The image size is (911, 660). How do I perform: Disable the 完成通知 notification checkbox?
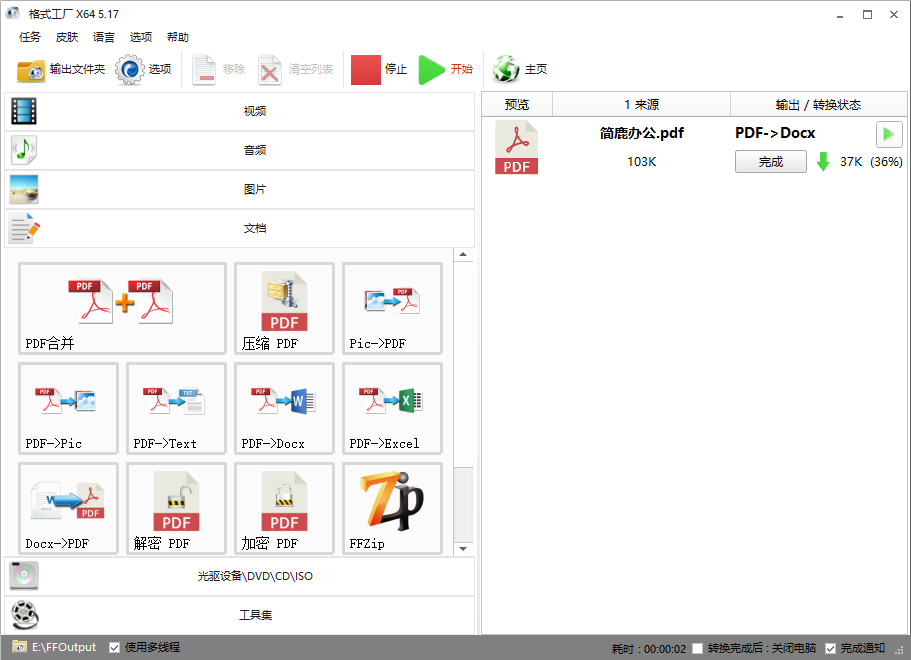click(x=830, y=648)
